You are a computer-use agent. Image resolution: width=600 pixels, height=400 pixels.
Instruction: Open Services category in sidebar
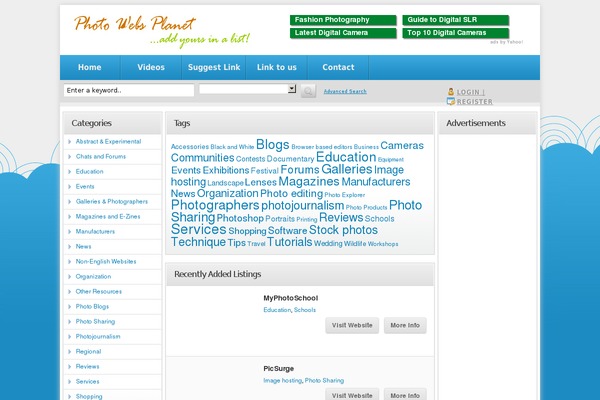[x=87, y=382]
